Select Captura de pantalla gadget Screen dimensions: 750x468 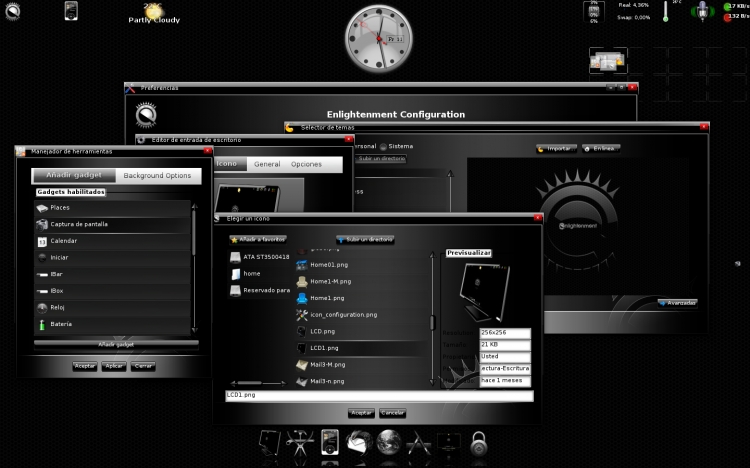pos(112,224)
